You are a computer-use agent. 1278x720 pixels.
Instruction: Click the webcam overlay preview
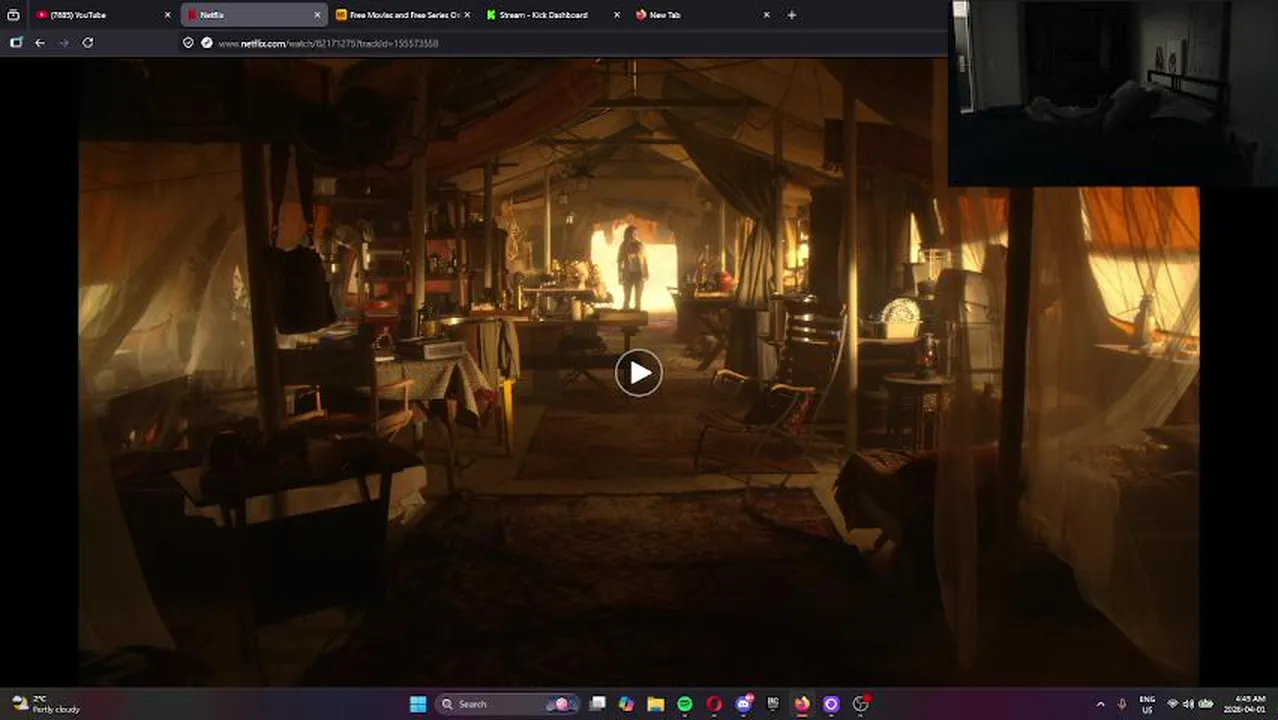(x=1113, y=93)
